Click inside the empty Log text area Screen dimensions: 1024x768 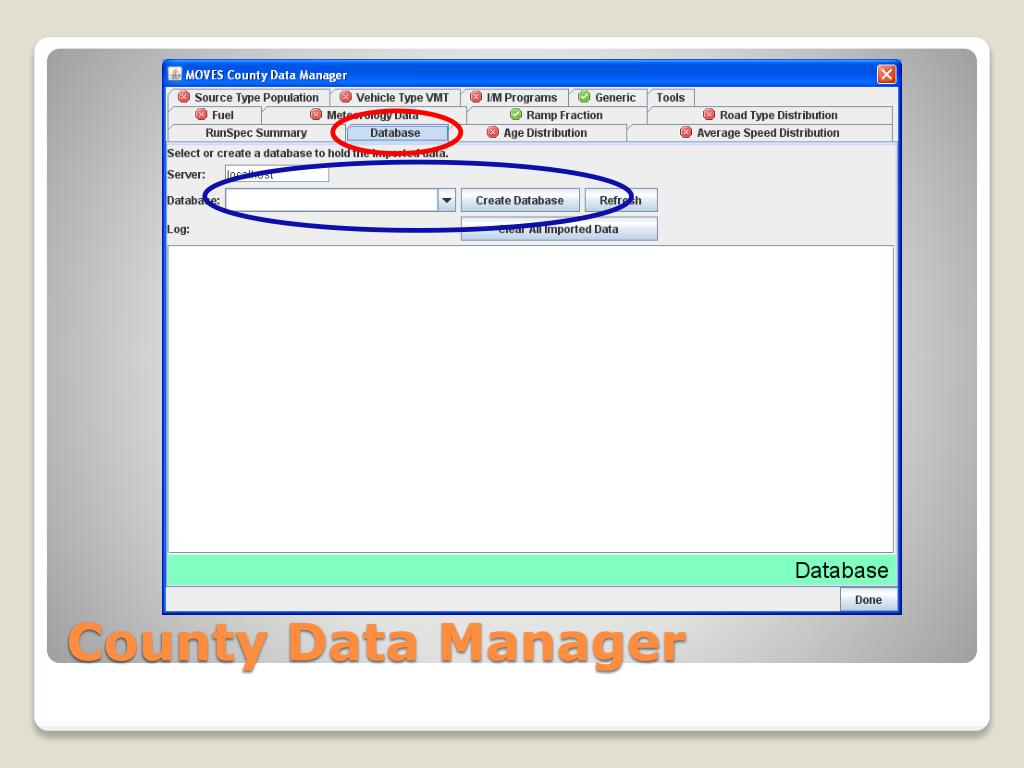tap(530, 399)
